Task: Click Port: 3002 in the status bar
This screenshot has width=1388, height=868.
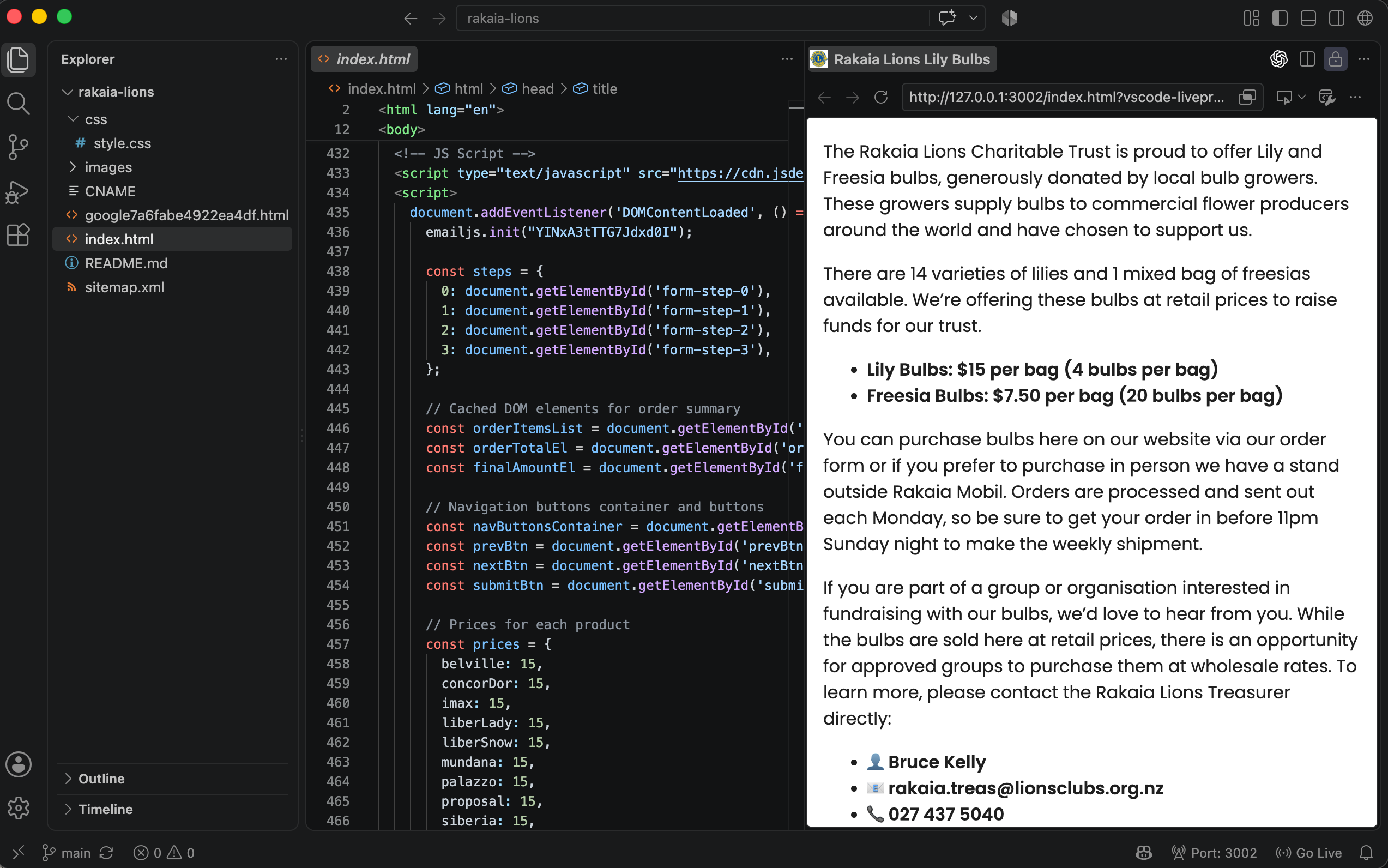Action: point(1214,853)
